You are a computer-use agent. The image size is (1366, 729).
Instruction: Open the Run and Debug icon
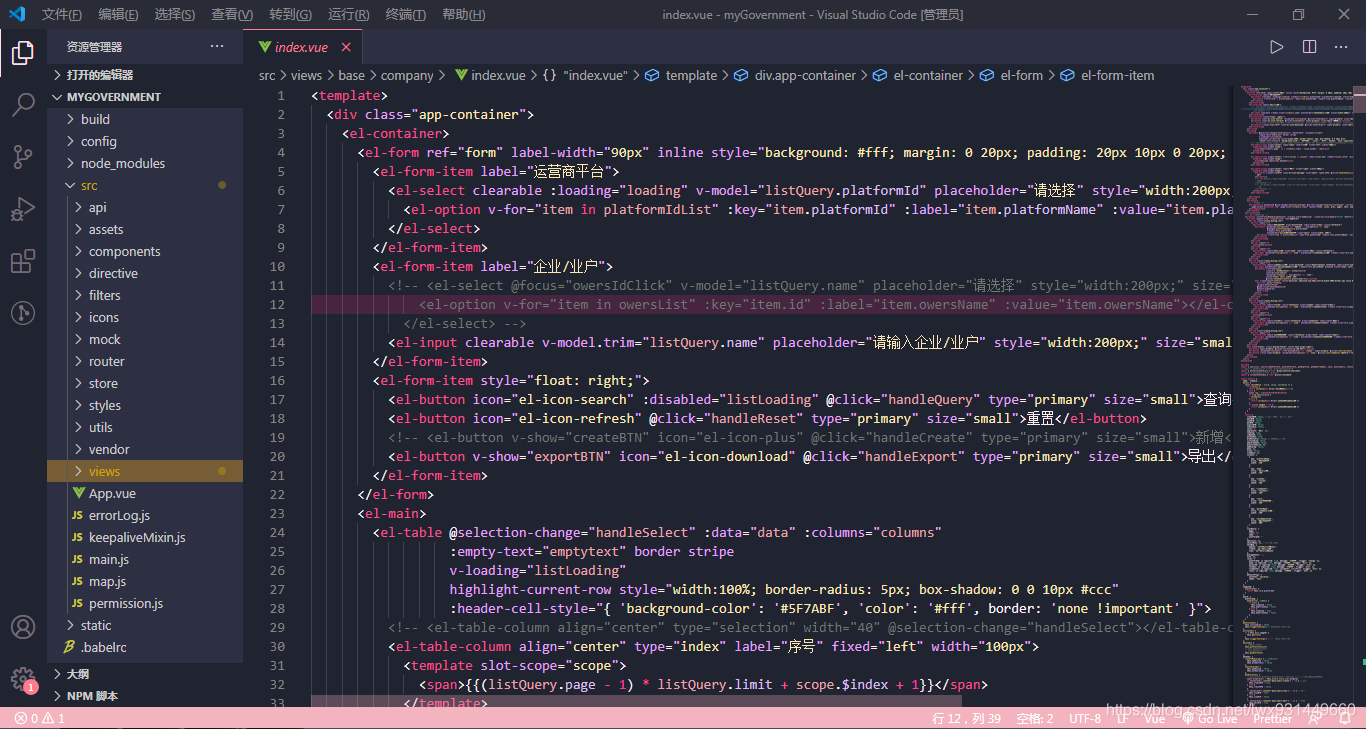click(x=23, y=209)
